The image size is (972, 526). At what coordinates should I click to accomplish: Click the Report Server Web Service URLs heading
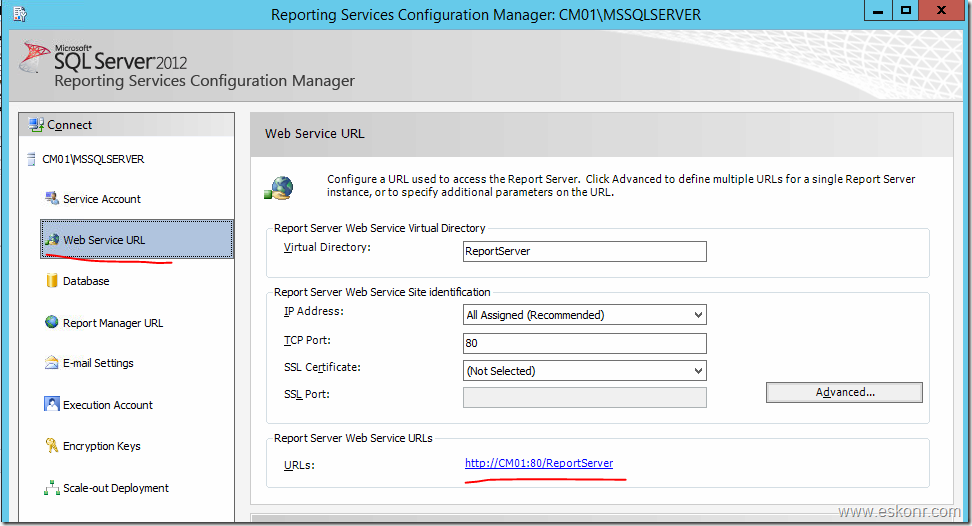click(353, 438)
